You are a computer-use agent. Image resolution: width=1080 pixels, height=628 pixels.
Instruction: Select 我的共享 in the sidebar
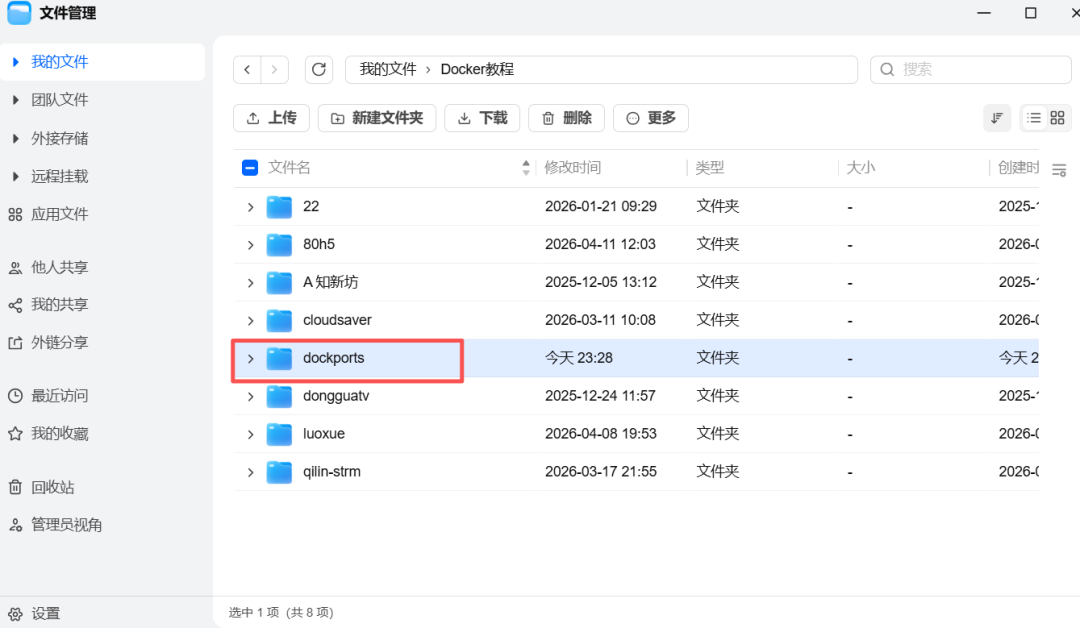[x=59, y=305]
